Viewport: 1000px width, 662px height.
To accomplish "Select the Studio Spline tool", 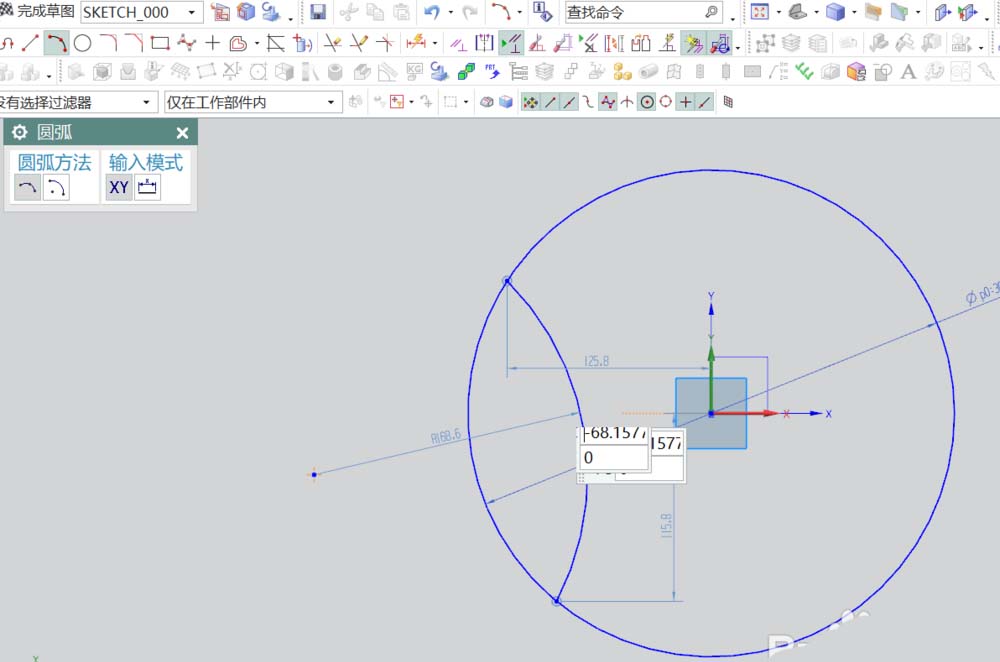I will click(x=186, y=43).
